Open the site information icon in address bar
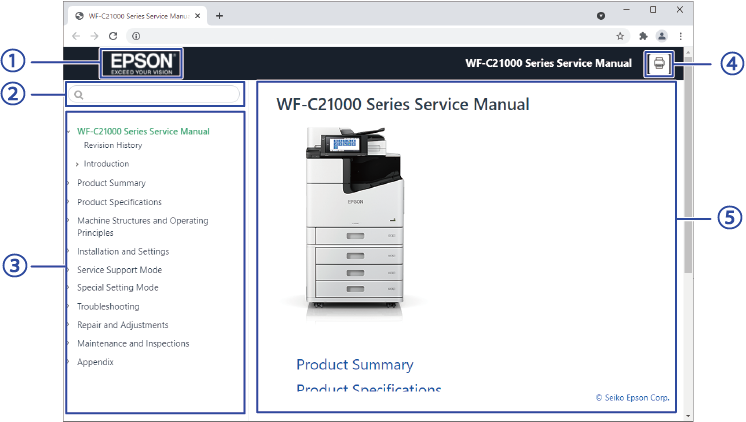746x422 pixels. coord(136,36)
